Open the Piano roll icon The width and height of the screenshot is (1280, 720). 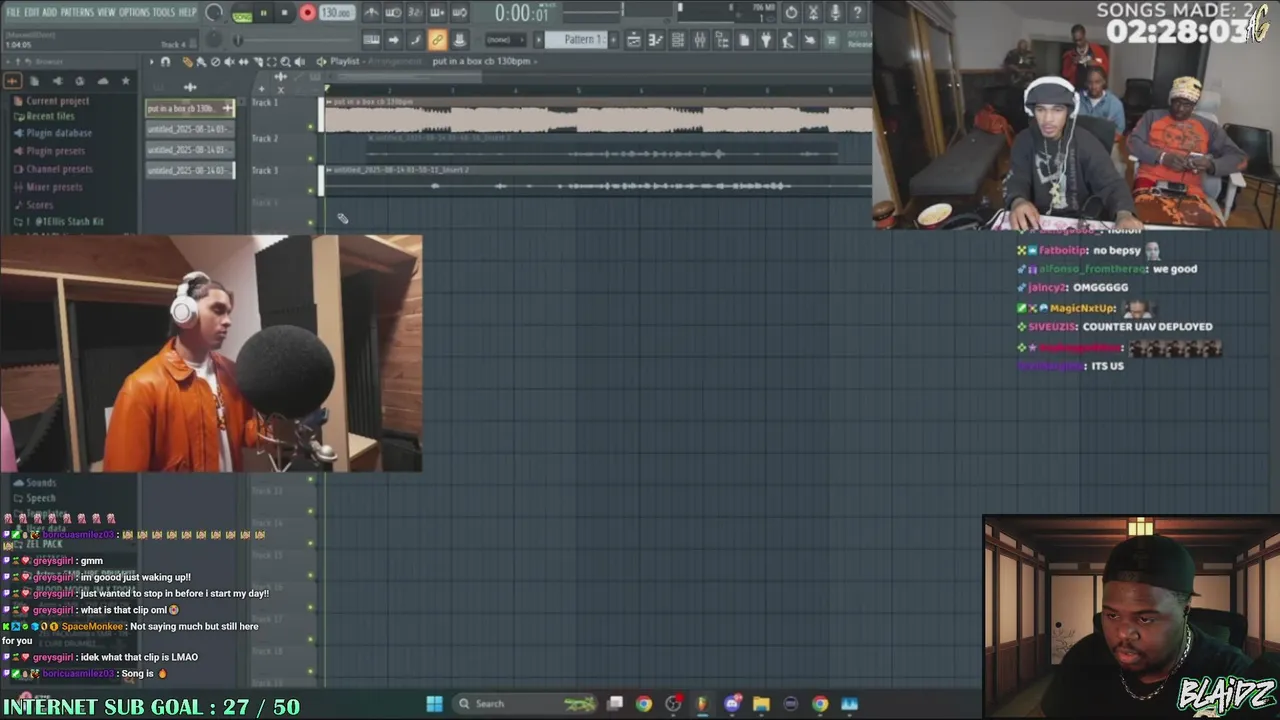click(656, 40)
